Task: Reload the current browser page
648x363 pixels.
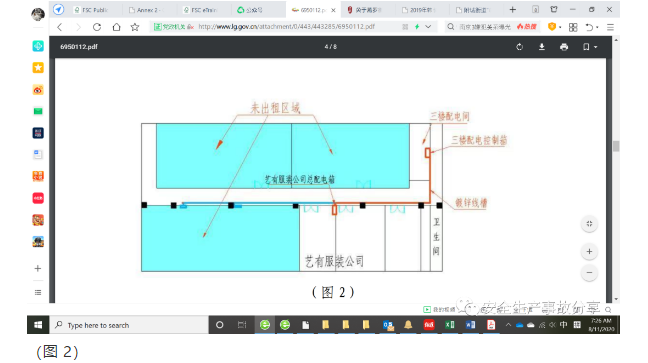Action: (97, 27)
